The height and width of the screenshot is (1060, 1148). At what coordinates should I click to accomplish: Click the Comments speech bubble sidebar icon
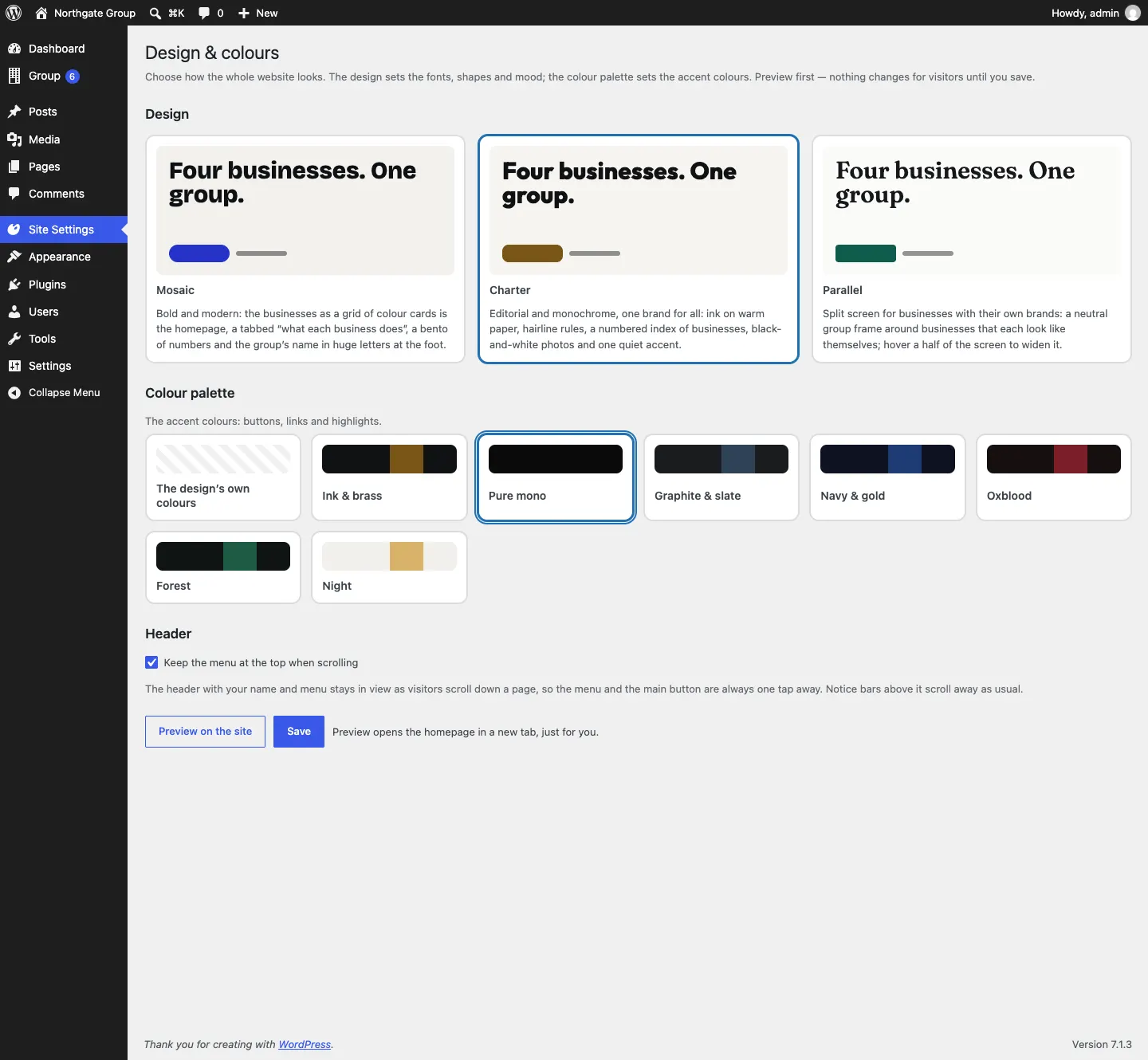click(x=14, y=194)
